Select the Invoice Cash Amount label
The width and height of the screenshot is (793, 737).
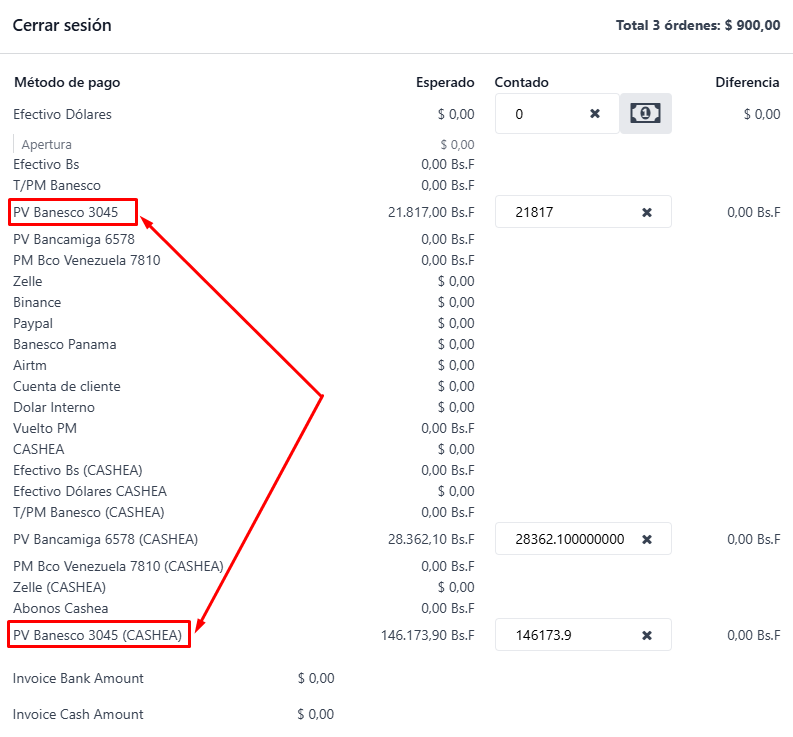pos(78,714)
